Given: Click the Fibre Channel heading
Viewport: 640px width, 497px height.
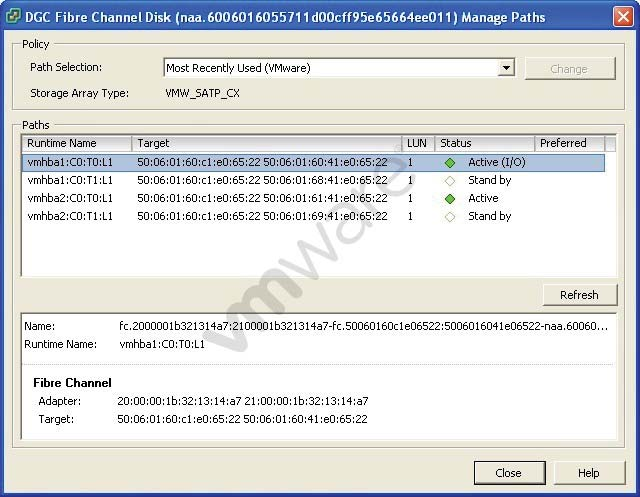Looking at the screenshot, I should 72,383.
